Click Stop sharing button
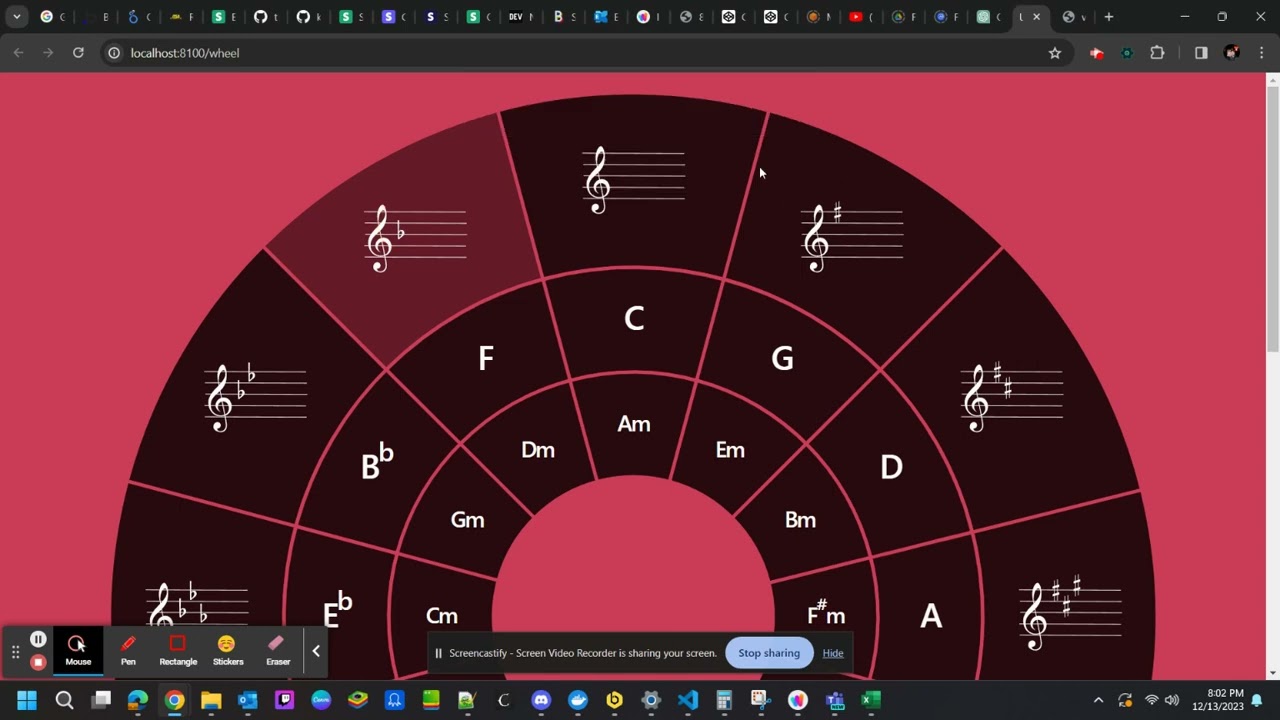 [x=769, y=653]
